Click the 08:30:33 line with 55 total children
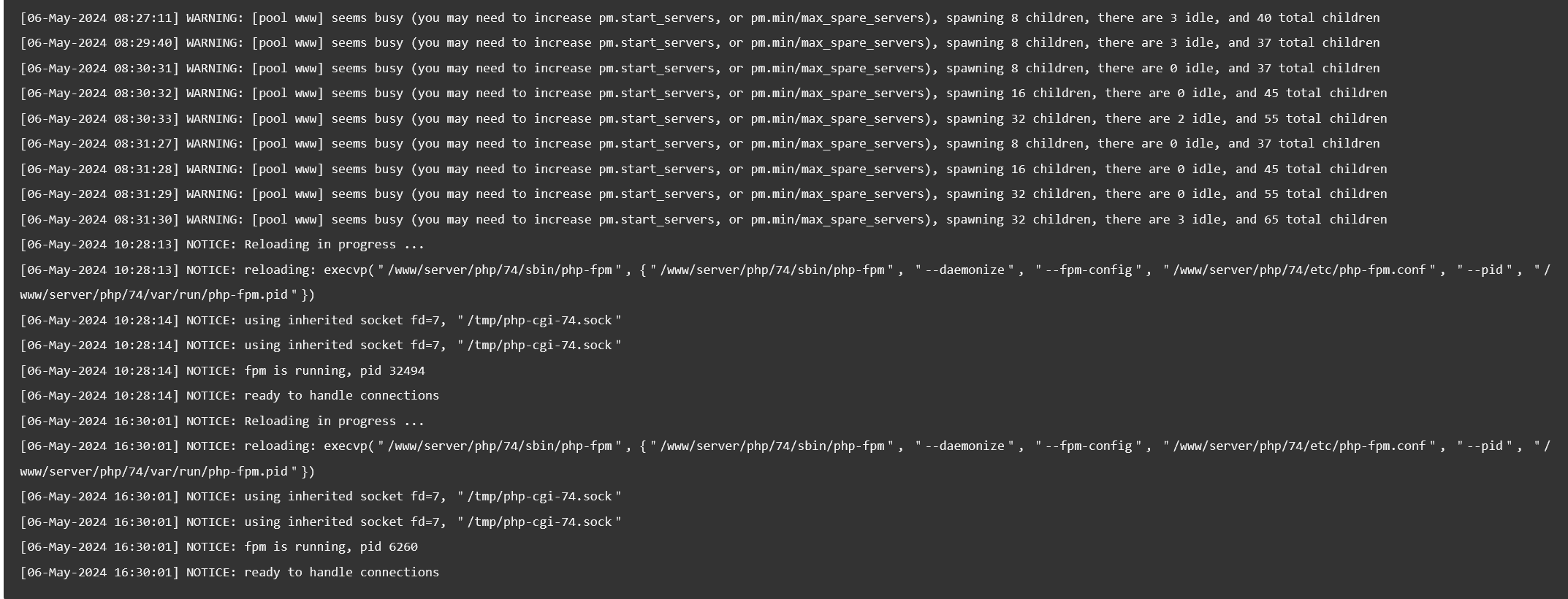The height and width of the screenshot is (599, 1568). [x=704, y=118]
